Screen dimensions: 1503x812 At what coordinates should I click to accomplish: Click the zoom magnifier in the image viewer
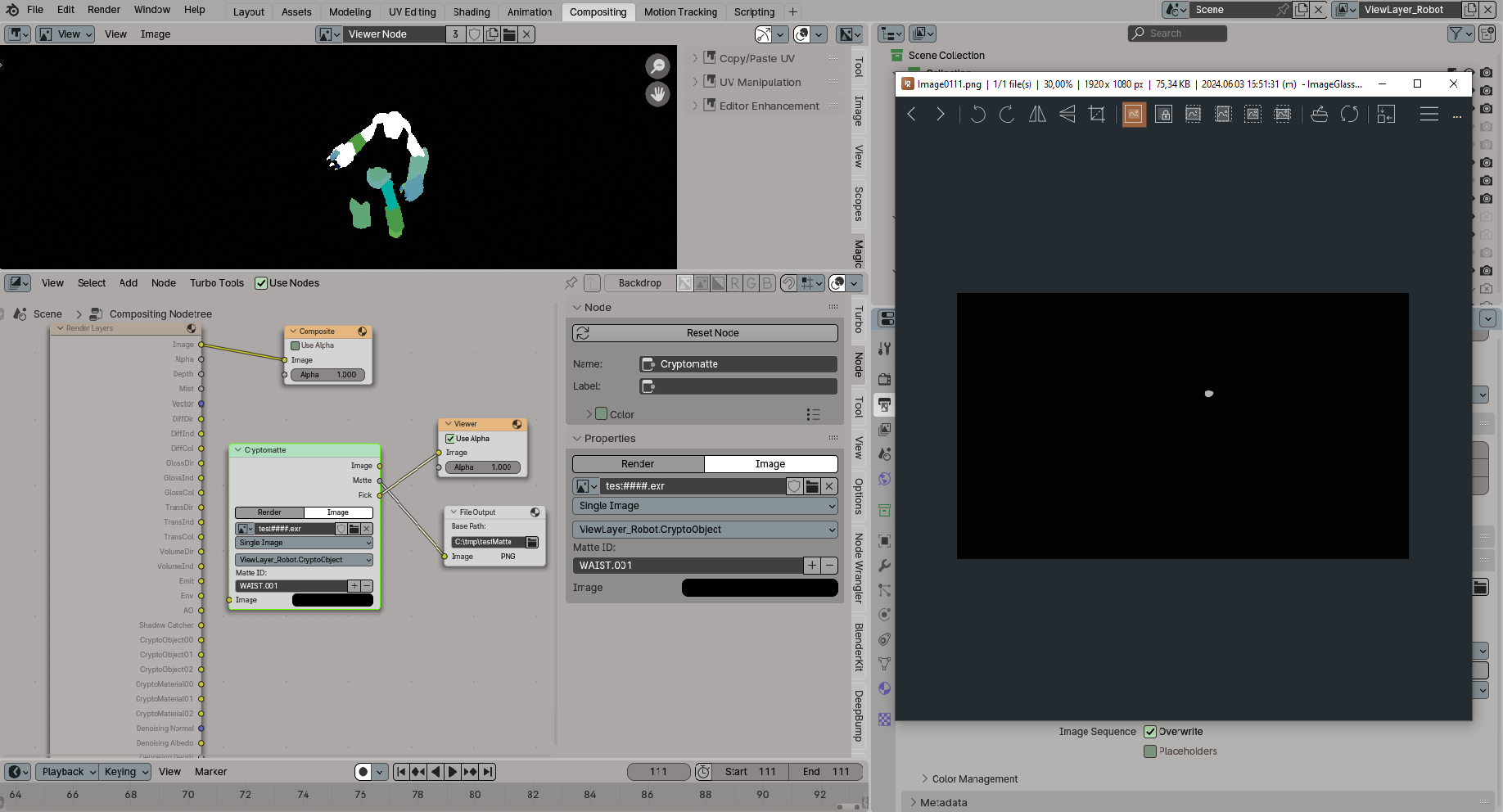[657, 66]
